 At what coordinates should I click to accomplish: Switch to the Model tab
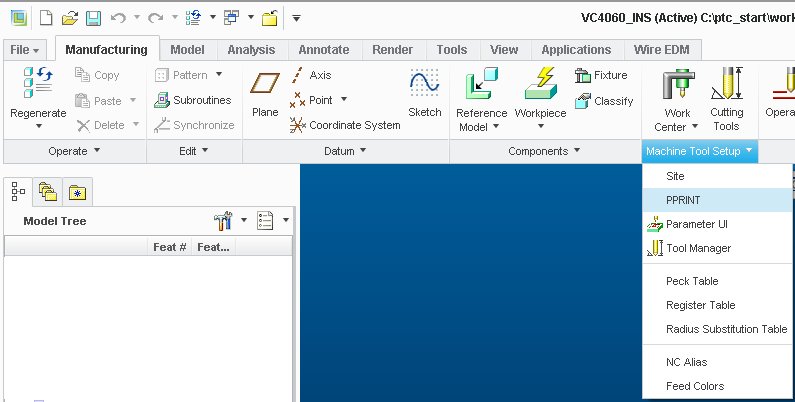pyautogui.click(x=187, y=50)
